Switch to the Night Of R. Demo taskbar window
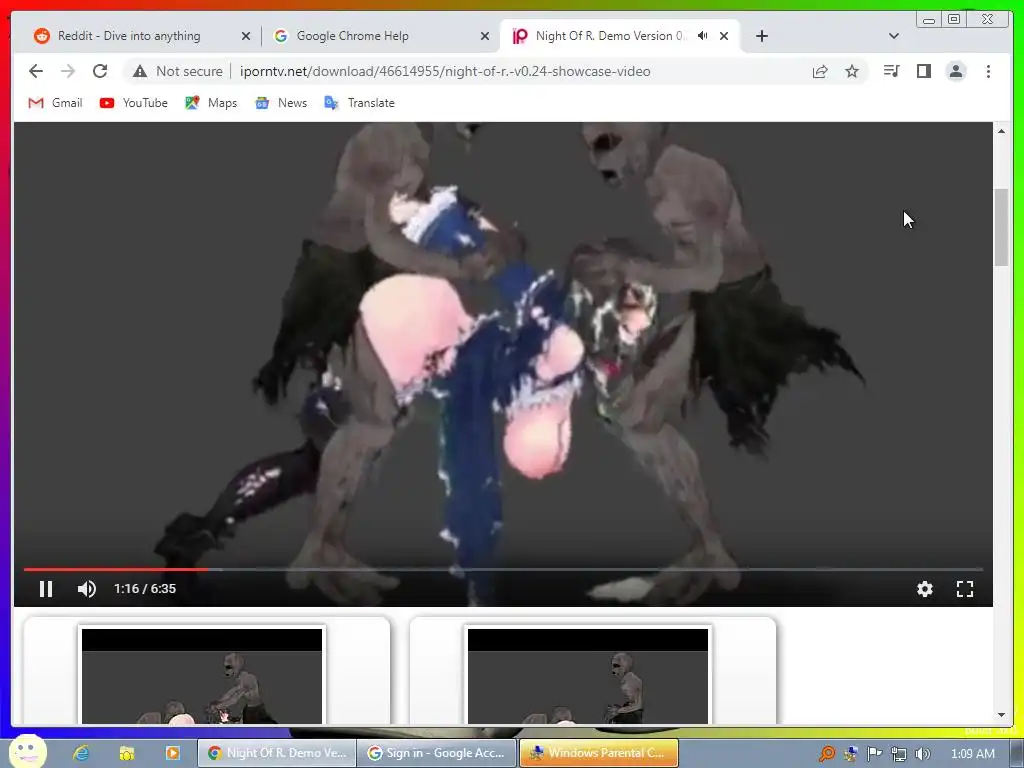Screen dimensions: 1024x768 point(277,753)
